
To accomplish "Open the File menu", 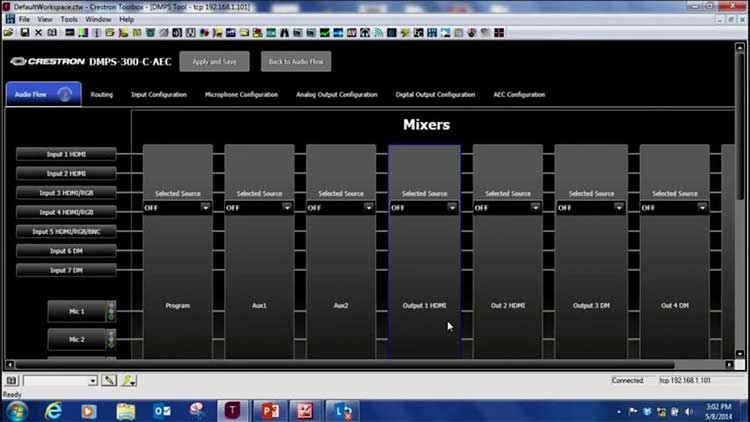I will pos(24,20).
